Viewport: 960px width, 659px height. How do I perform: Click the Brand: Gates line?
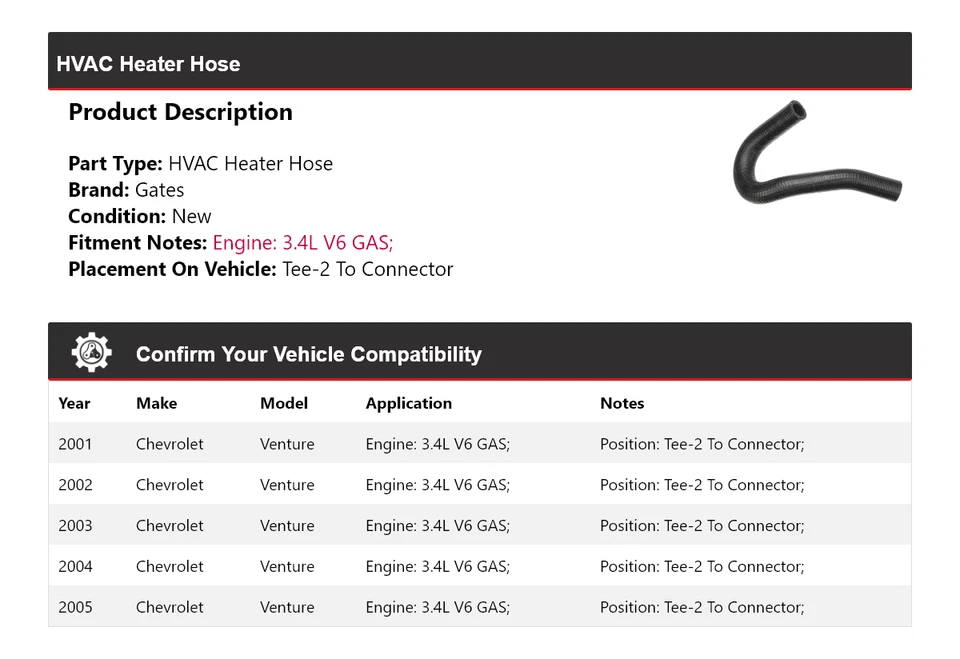tap(126, 190)
